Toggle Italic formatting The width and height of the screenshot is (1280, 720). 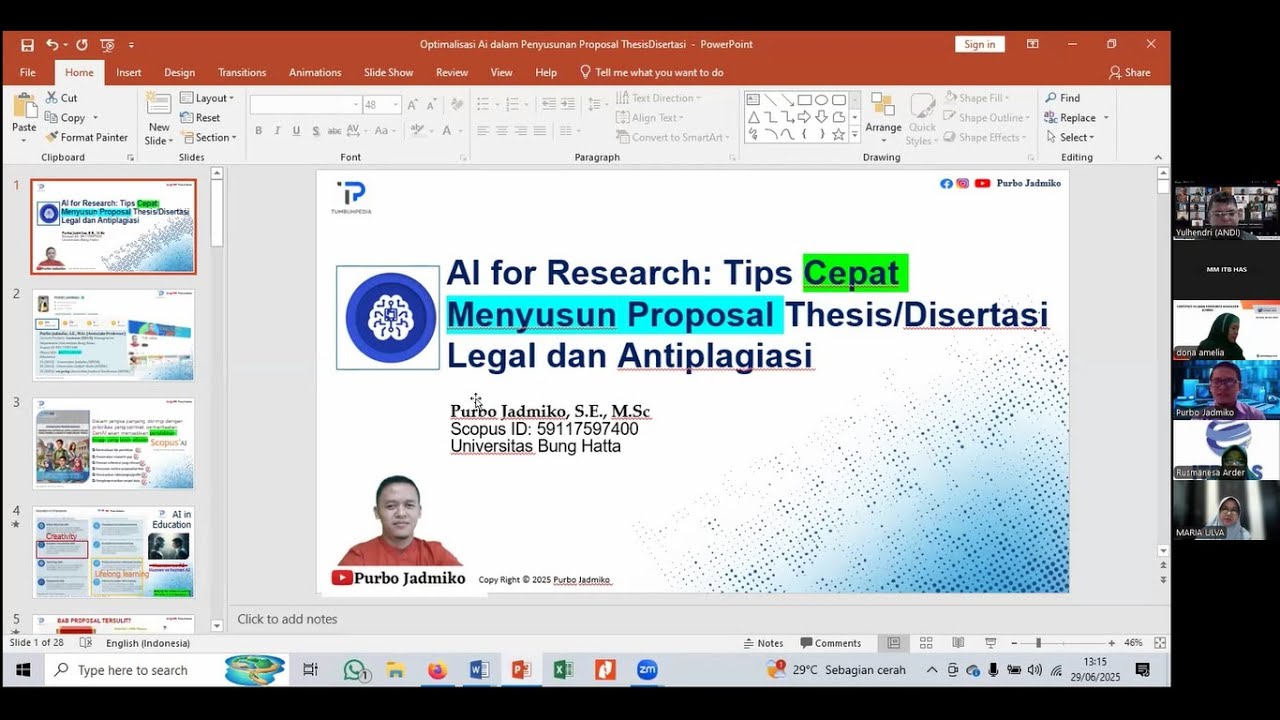pyautogui.click(x=277, y=131)
